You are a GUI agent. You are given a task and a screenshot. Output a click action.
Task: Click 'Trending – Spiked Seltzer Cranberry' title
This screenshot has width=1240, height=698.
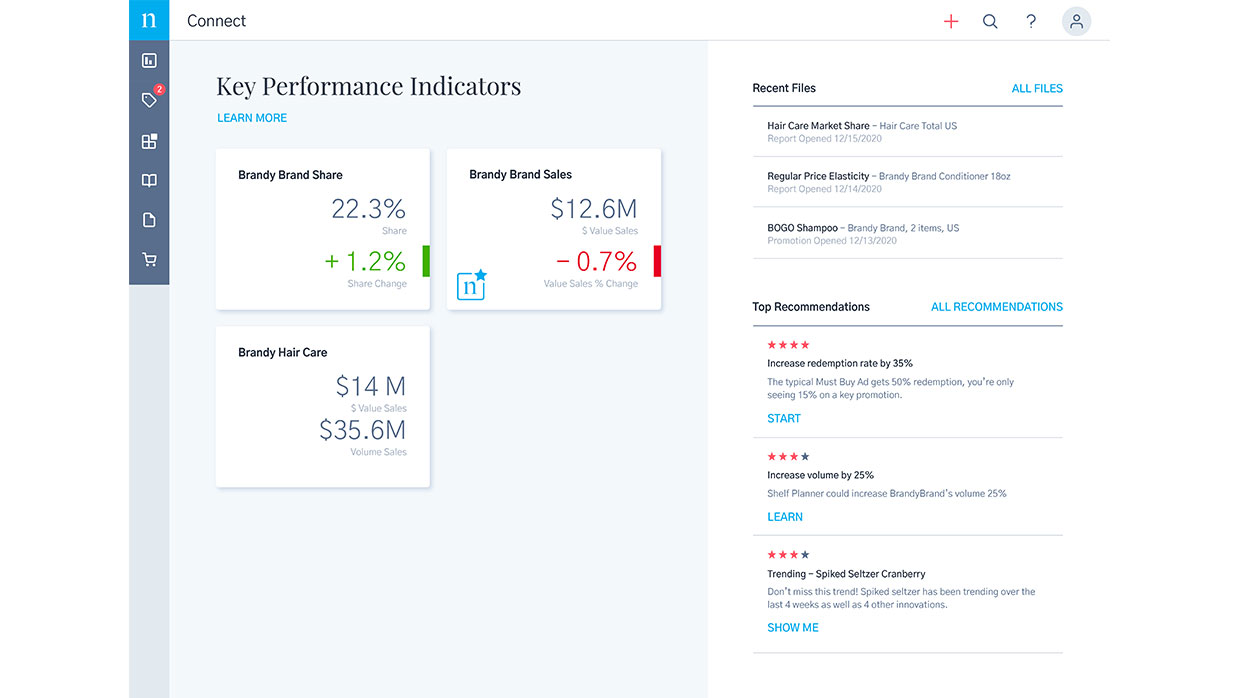pos(846,575)
